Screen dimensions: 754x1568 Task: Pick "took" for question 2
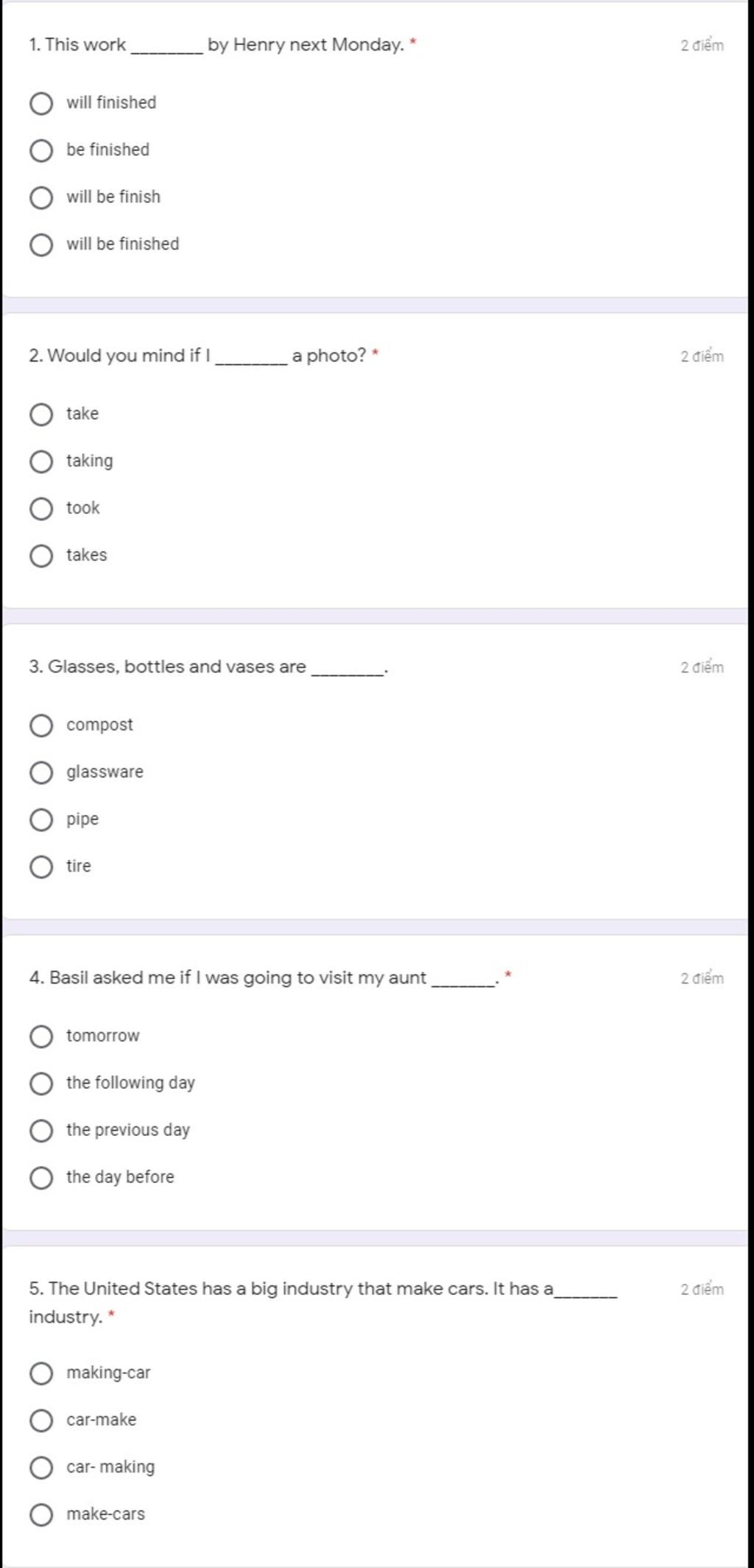[x=41, y=509]
